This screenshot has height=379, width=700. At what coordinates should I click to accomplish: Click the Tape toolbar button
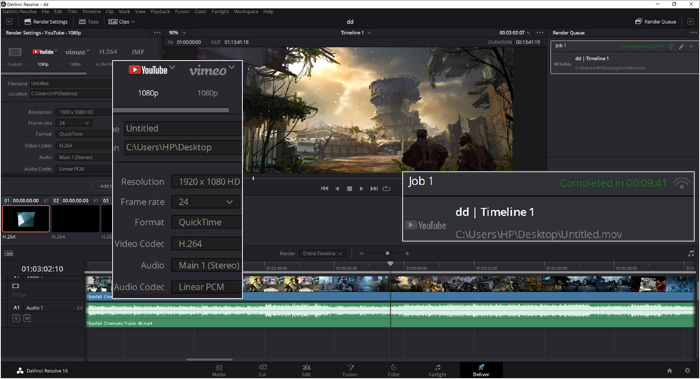click(x=88, y=21)
